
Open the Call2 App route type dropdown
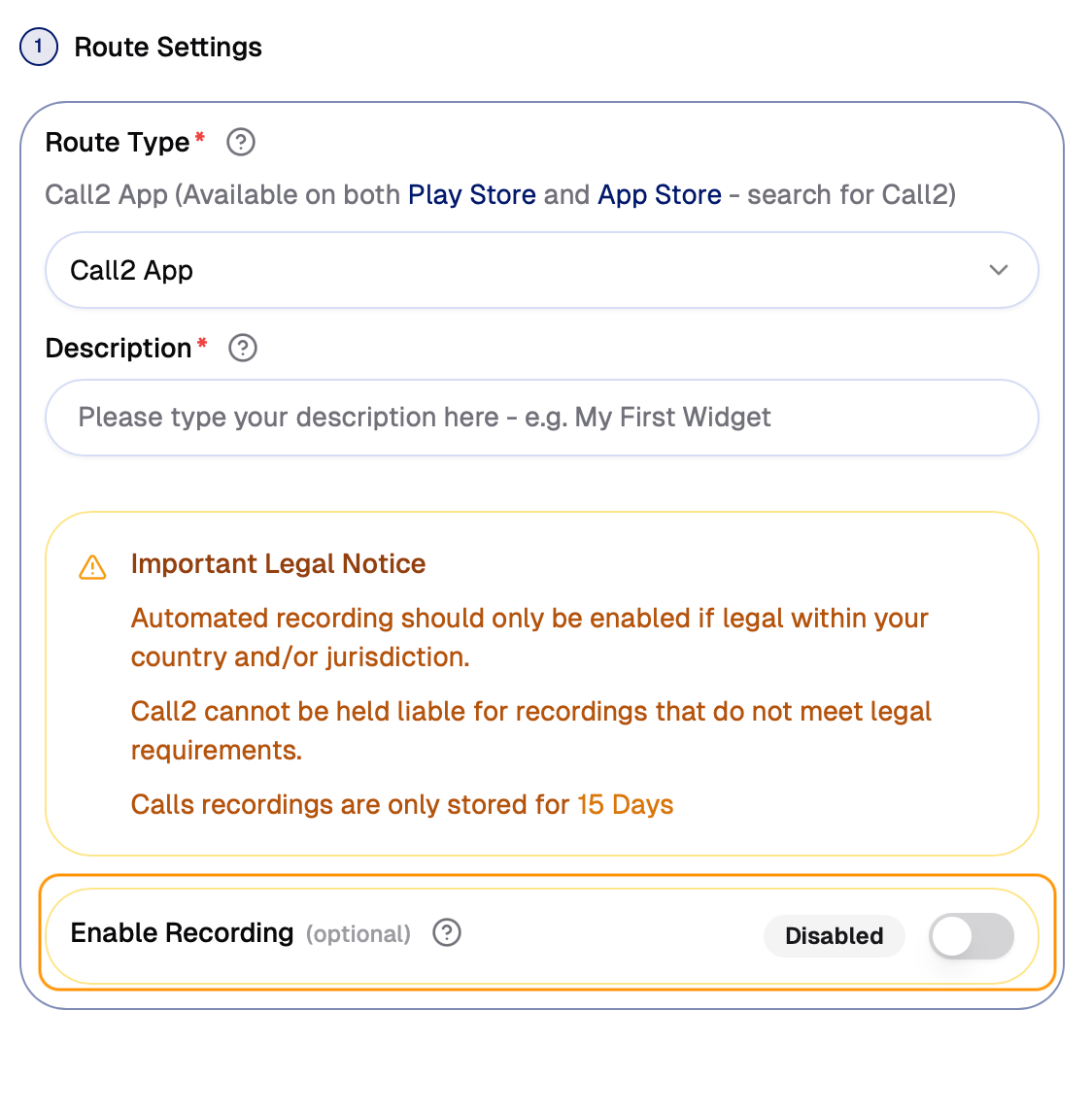click(x=540, y=270)
